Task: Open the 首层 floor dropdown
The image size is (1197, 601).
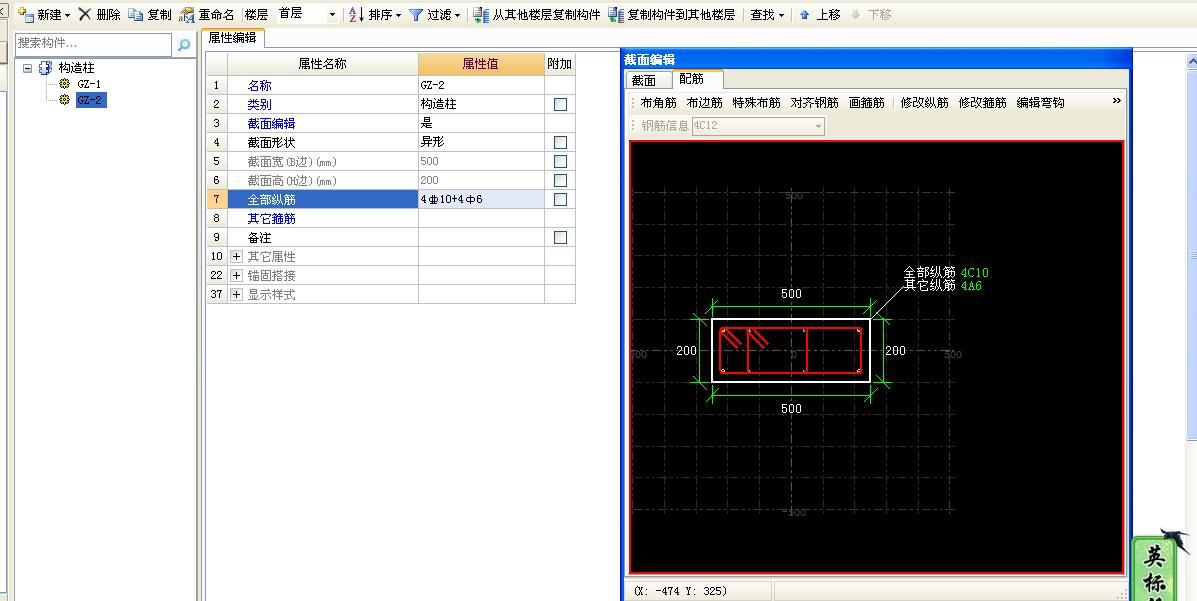Action: click(332, 15)
